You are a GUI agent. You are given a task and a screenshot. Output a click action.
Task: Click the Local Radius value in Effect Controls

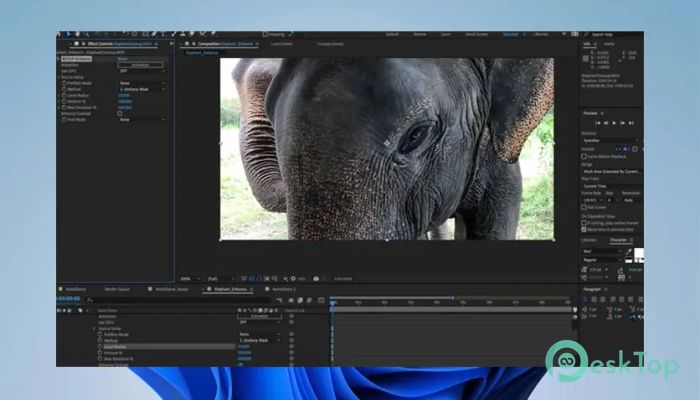(x=124, y=96)
